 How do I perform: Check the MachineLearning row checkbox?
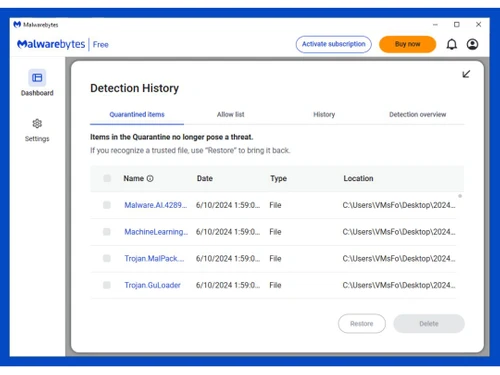click(x=107, y=232)
